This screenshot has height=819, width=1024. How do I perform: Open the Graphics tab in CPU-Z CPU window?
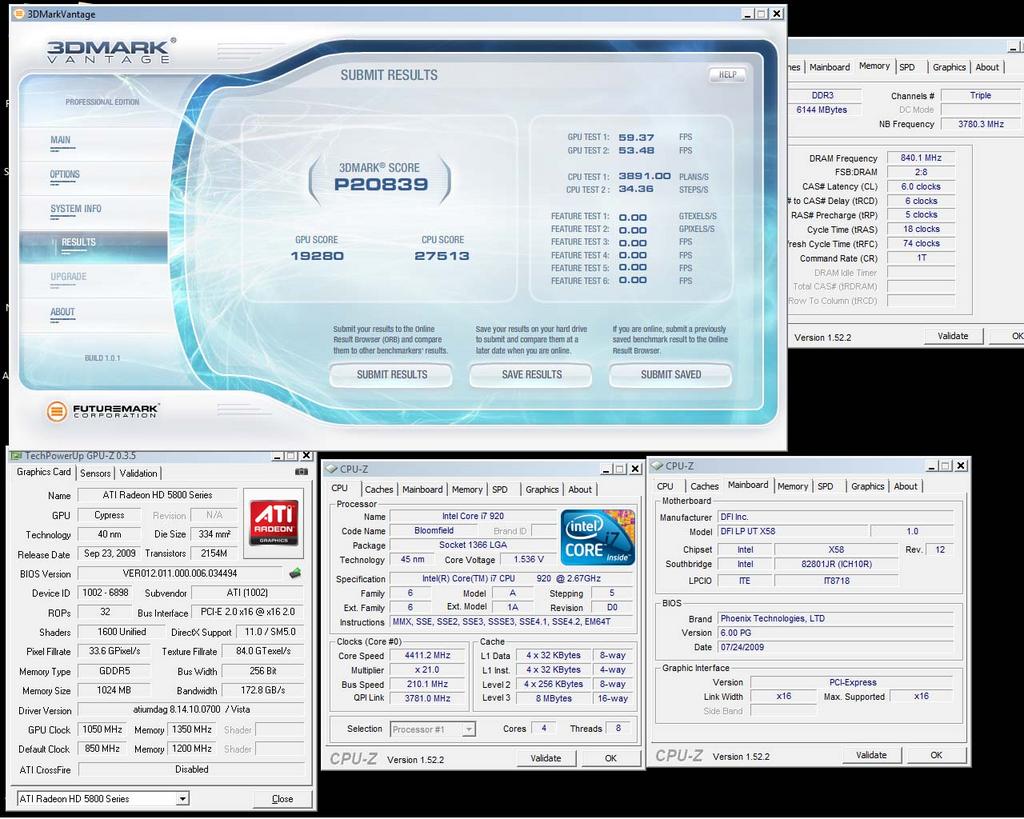point(542,489)
